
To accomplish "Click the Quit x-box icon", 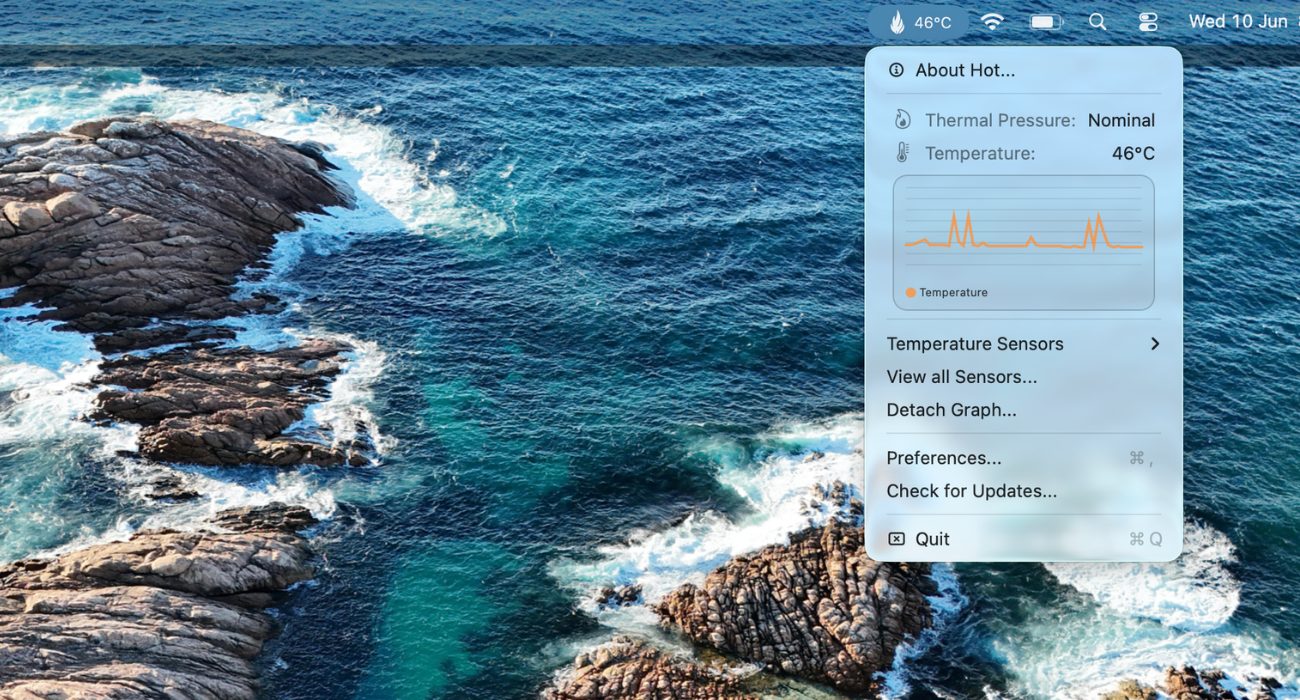I will [897, 539].
